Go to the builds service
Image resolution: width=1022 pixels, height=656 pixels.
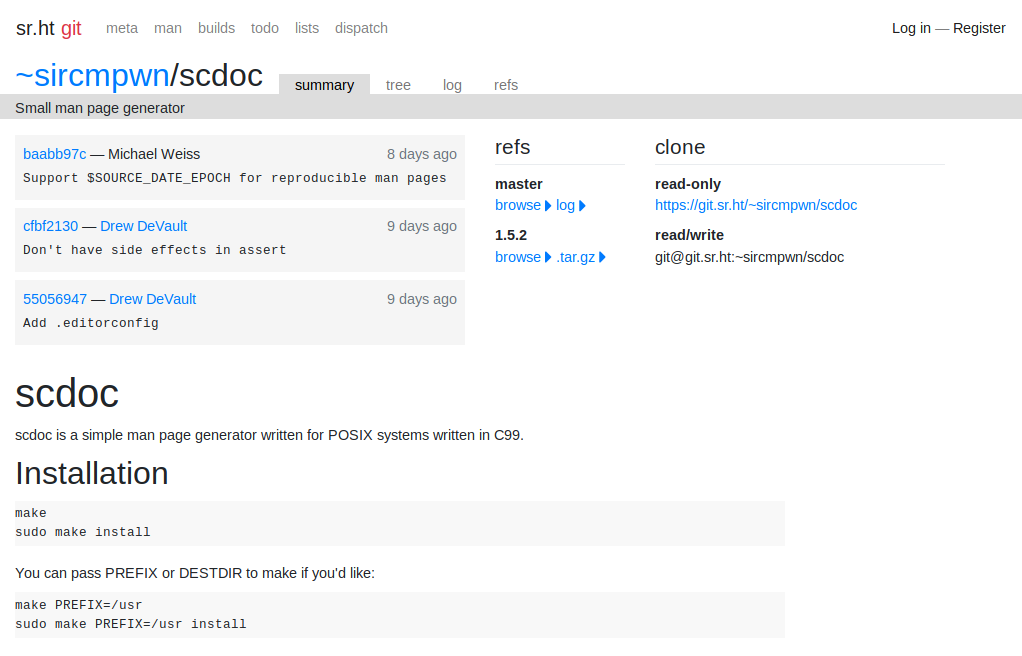pos(216,28)
